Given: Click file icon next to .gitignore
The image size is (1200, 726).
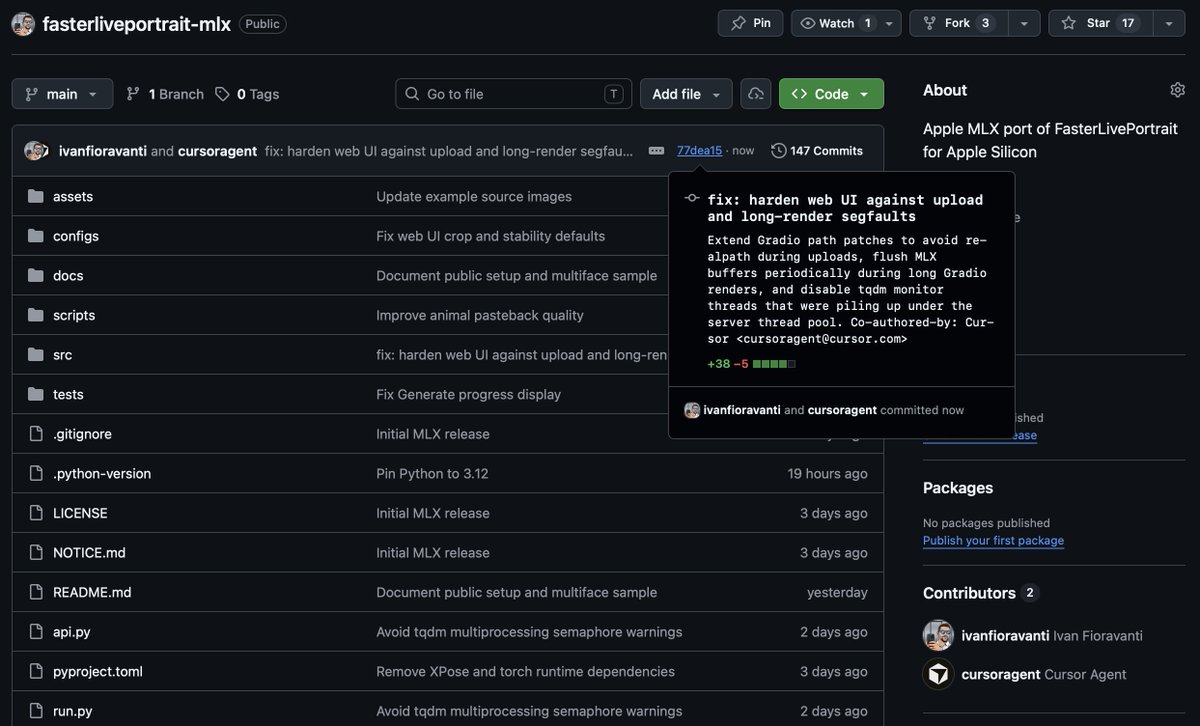Looking at the screenshot, I should 36,434.
